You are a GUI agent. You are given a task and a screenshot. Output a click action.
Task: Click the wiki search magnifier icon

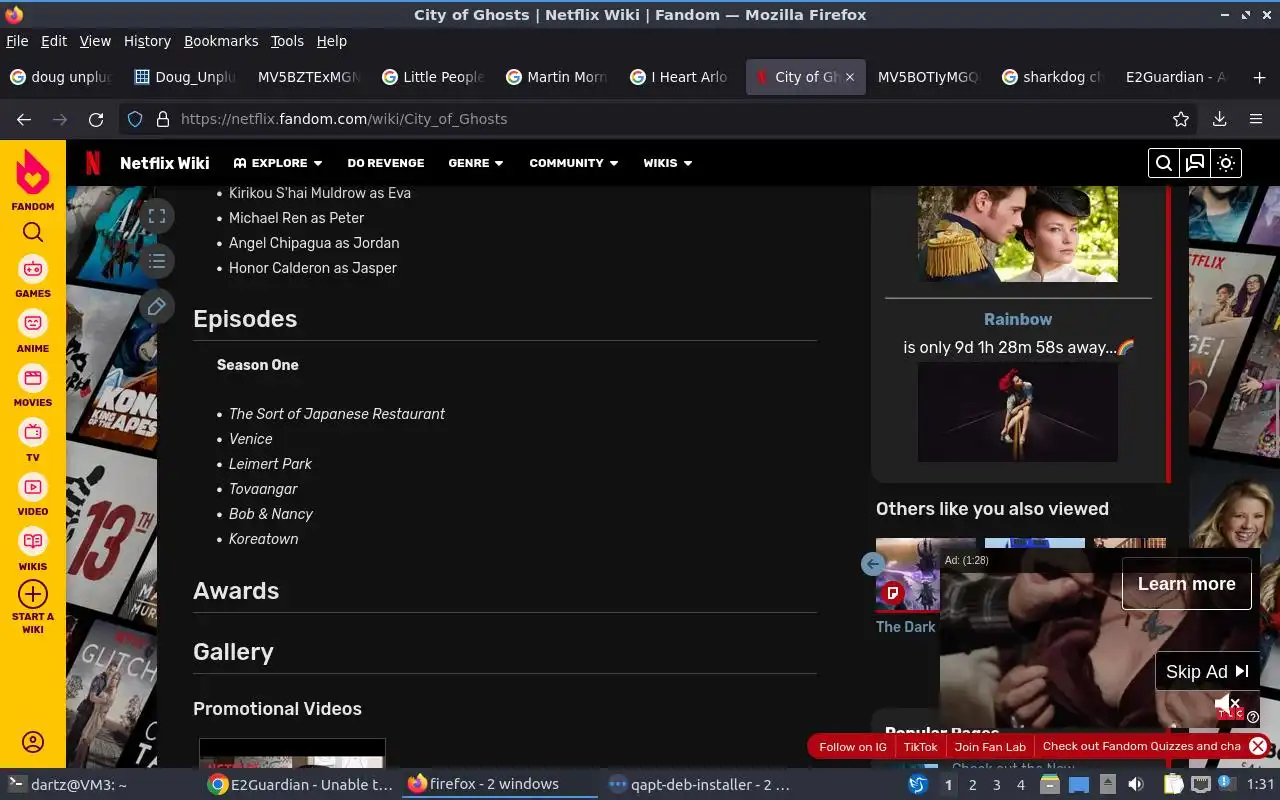click(1164, 163)
